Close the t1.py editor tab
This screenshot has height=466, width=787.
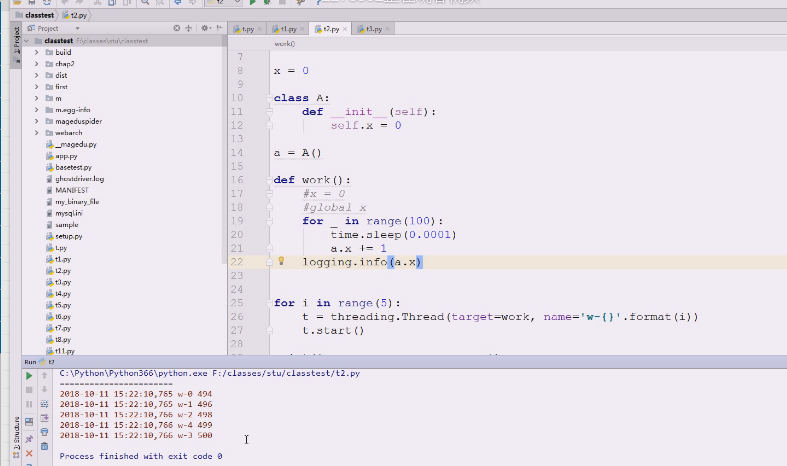pos(302,29)
